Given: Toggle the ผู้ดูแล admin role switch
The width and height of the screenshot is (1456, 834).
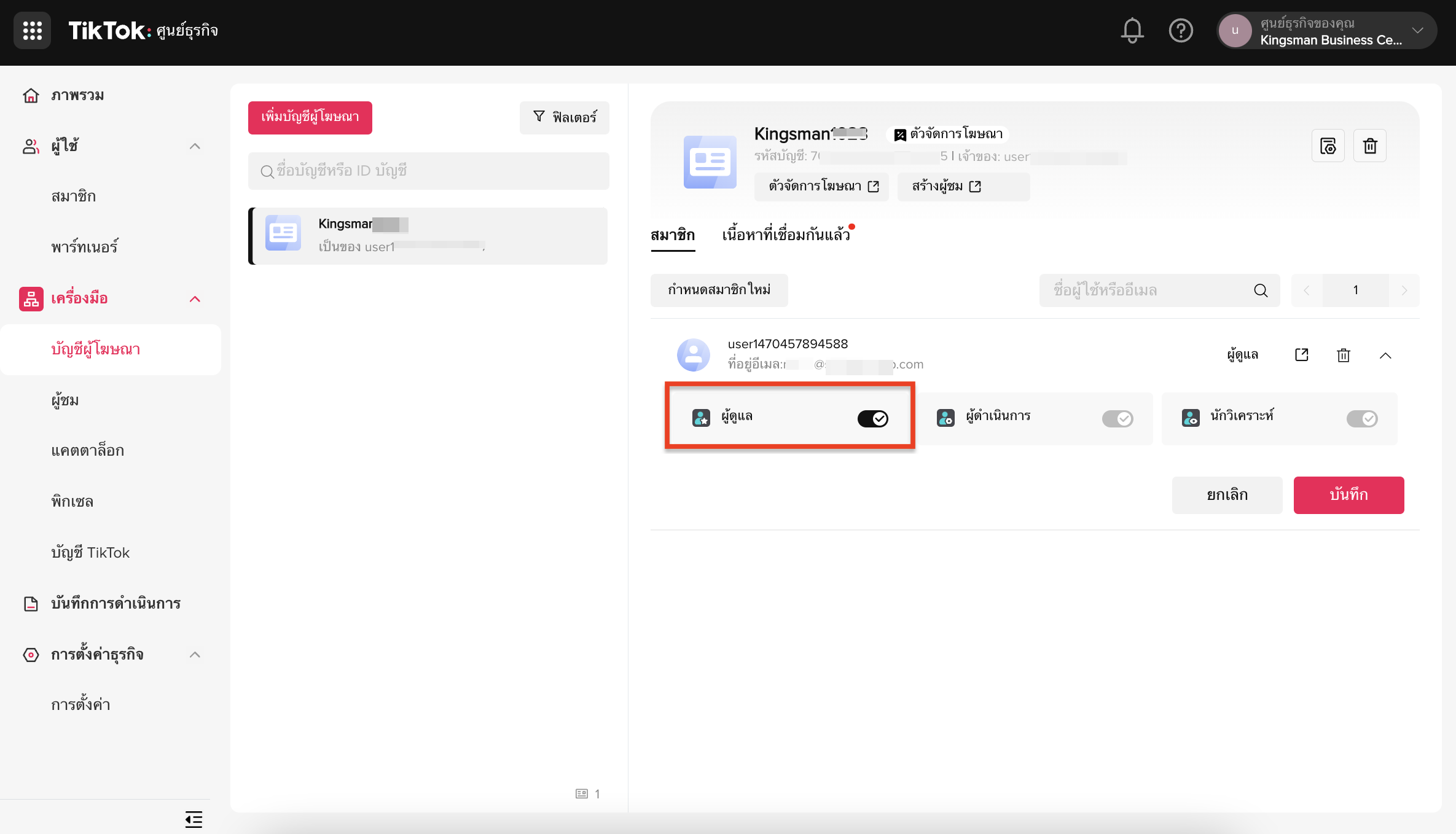Looking at the screenshot, I should [x=872, y=418].
